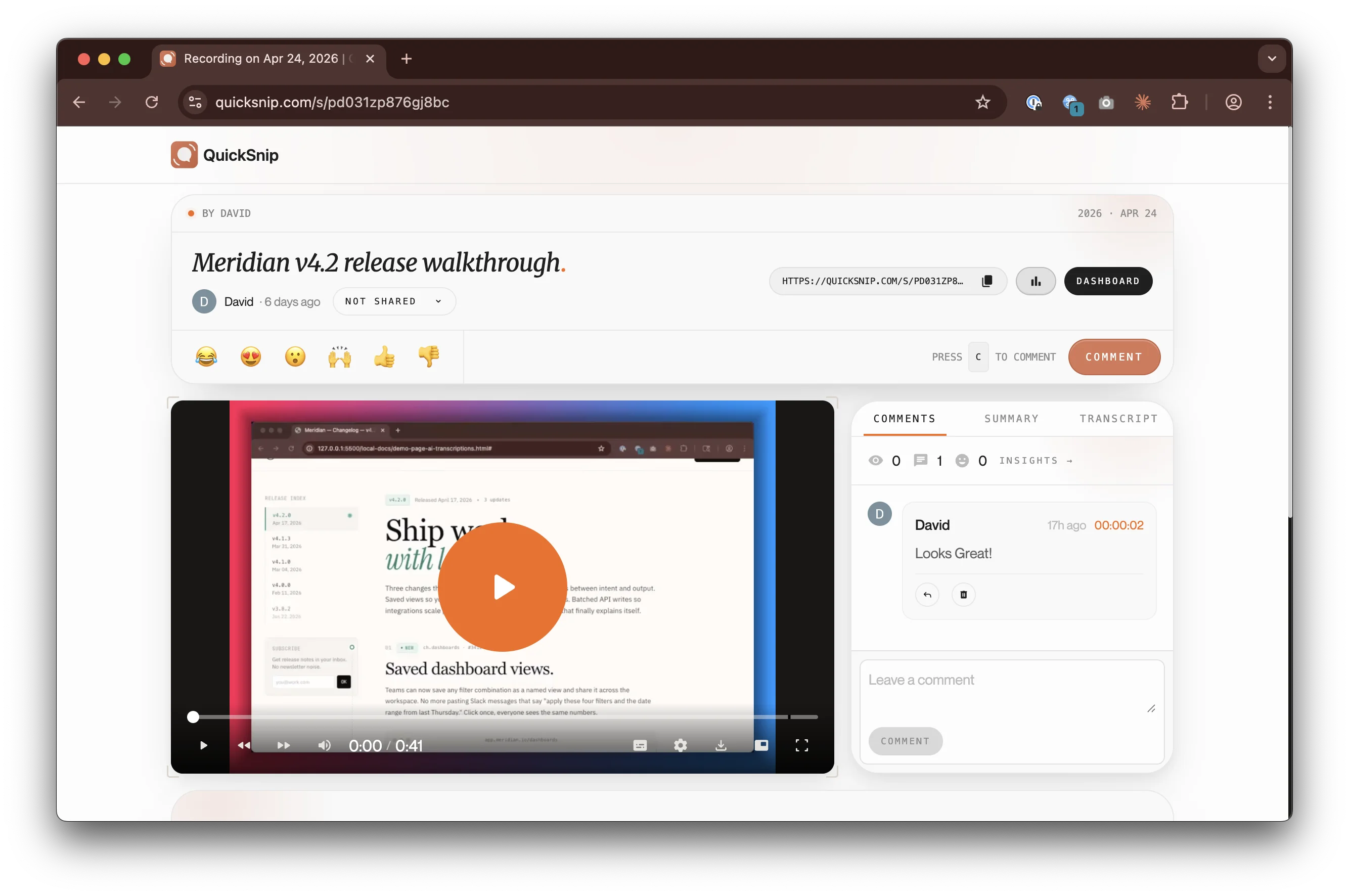Viewport: 1349px width, 896px height.
Task: Reply to David's comment with the arrow icon
Action: (927, 595)
